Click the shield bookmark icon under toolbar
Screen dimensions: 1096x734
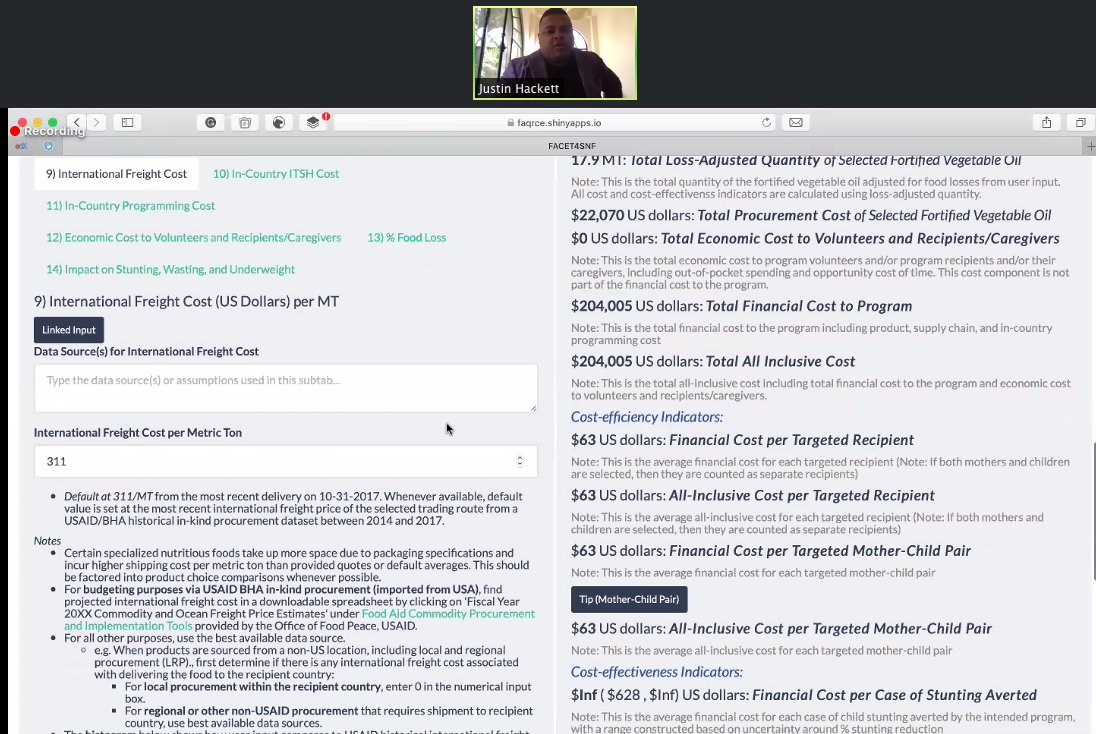pos(48,146)
